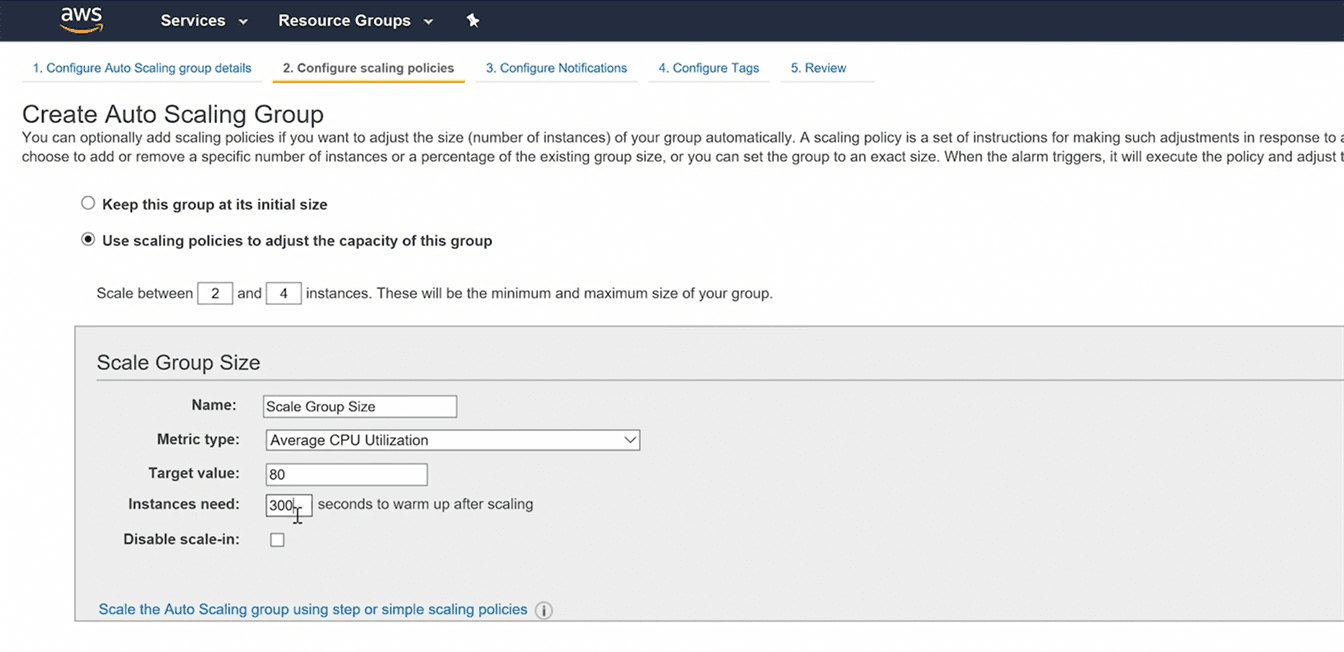Select Use scaling policies radio button
This screenshot has height=652, width=1344.
(x=88, y=240)
